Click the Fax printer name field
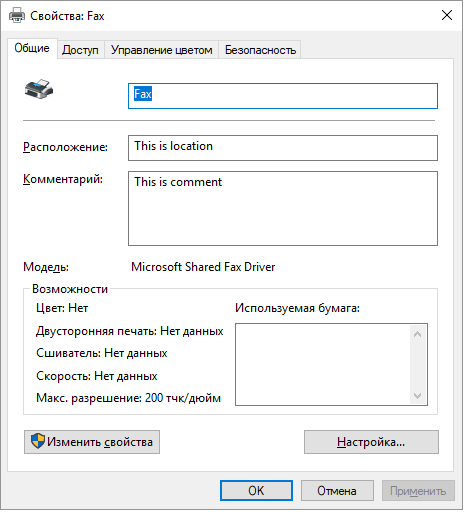 [284, 96]
